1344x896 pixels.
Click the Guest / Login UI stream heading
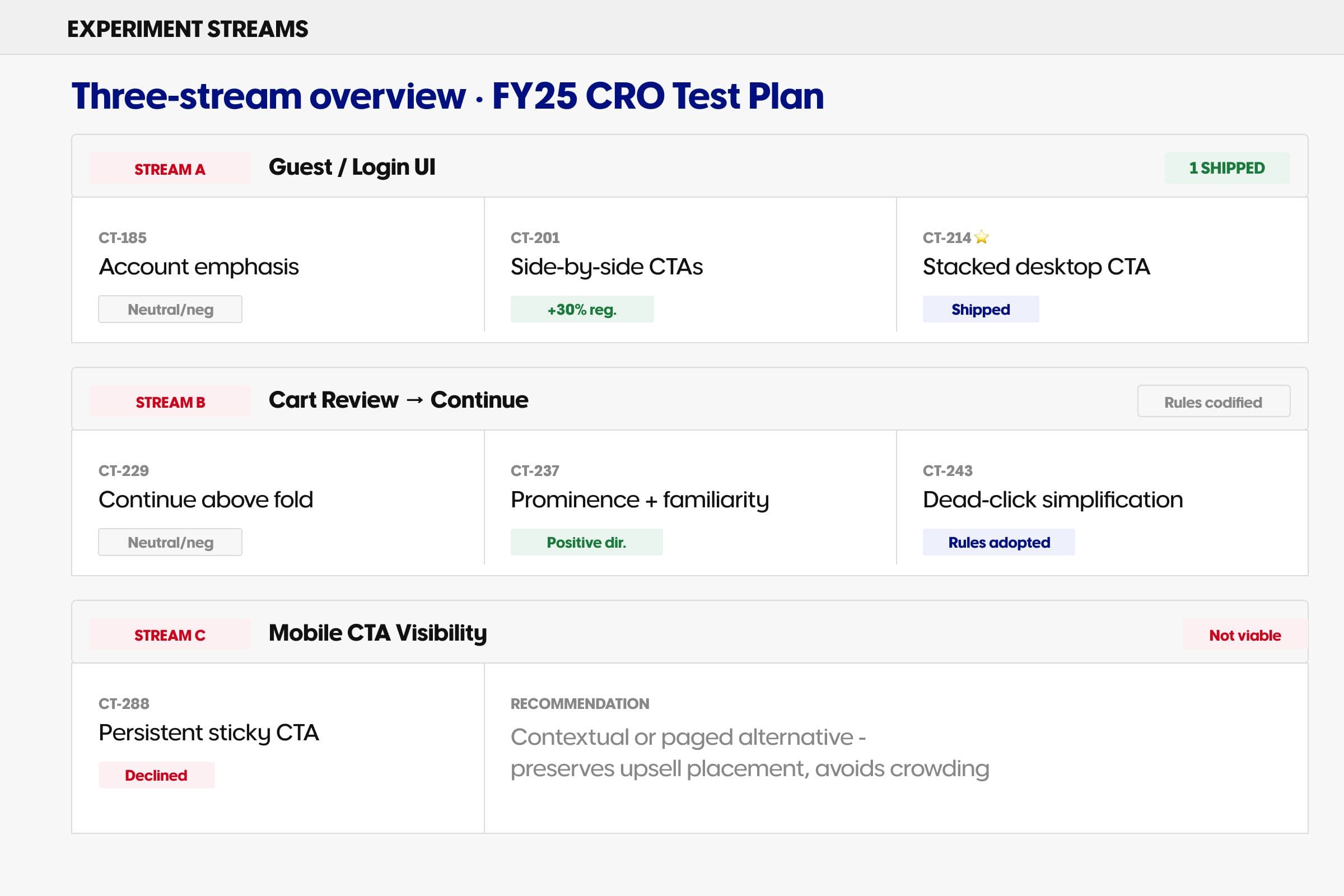point(352,167)
